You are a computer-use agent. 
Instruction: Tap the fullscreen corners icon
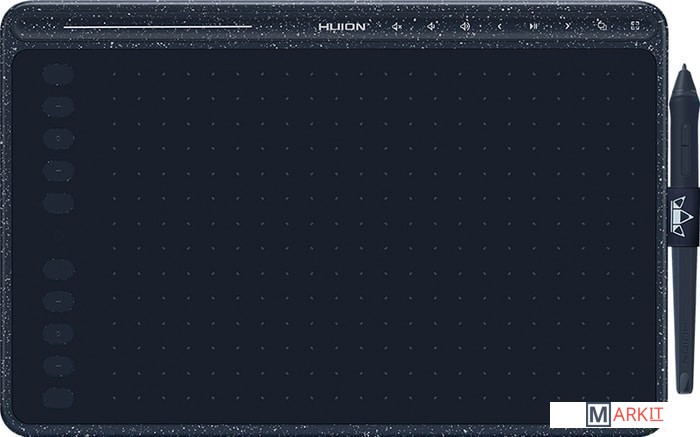pyautogui.click(x=635, y=27)
